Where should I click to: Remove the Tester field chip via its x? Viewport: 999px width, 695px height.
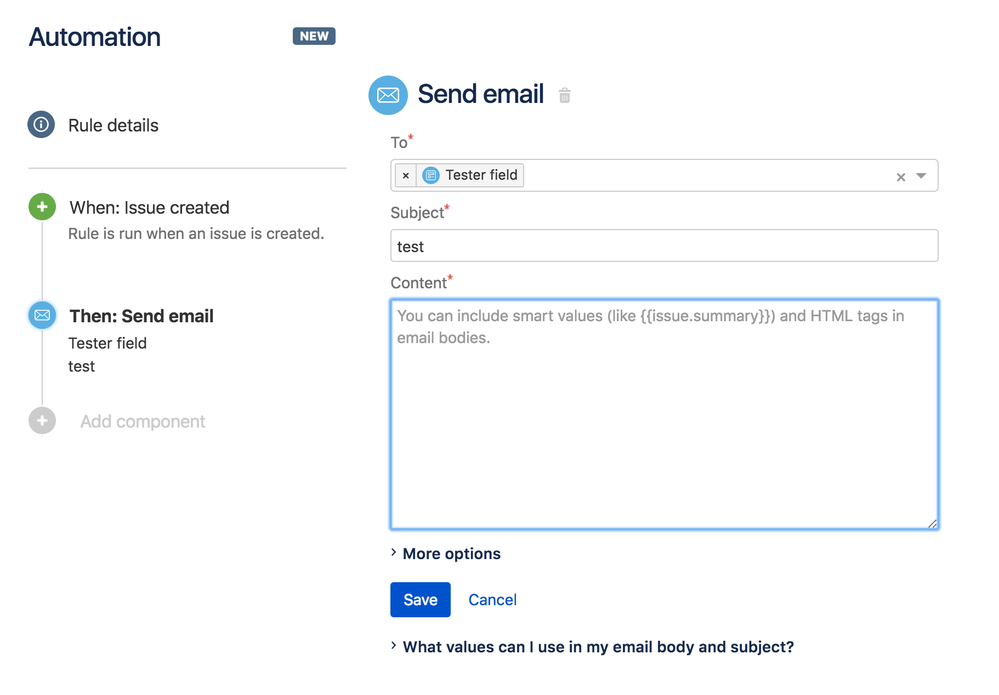click(x=404, y=174)
